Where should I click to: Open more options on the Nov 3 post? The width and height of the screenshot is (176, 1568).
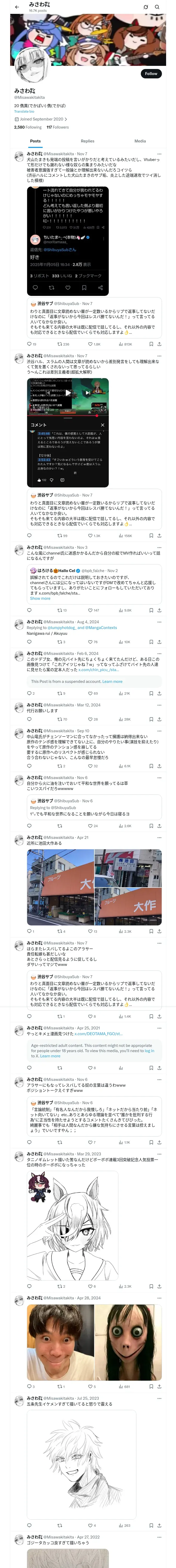(159, 548)
